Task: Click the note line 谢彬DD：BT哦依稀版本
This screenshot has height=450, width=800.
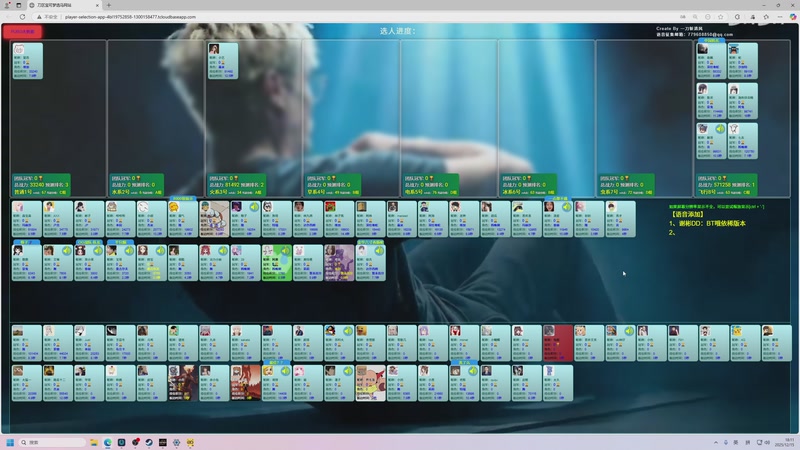Action: pyautogui.click(x=710, y=223)
